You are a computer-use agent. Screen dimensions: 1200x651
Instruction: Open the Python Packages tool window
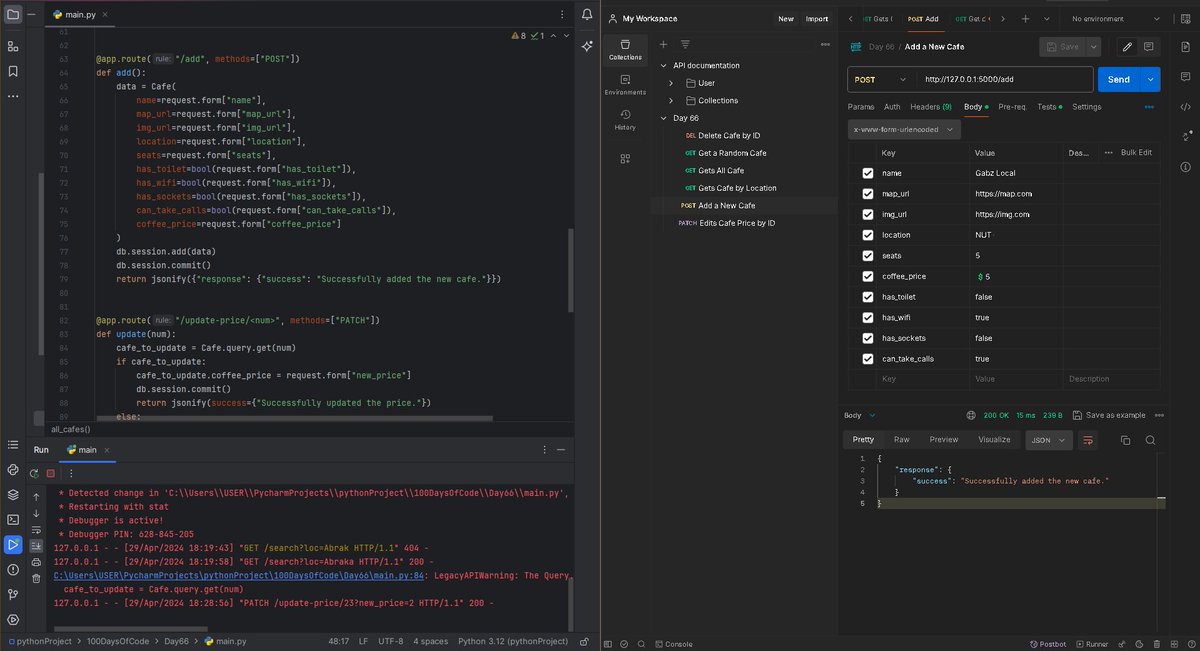click(x=13, y=494)
